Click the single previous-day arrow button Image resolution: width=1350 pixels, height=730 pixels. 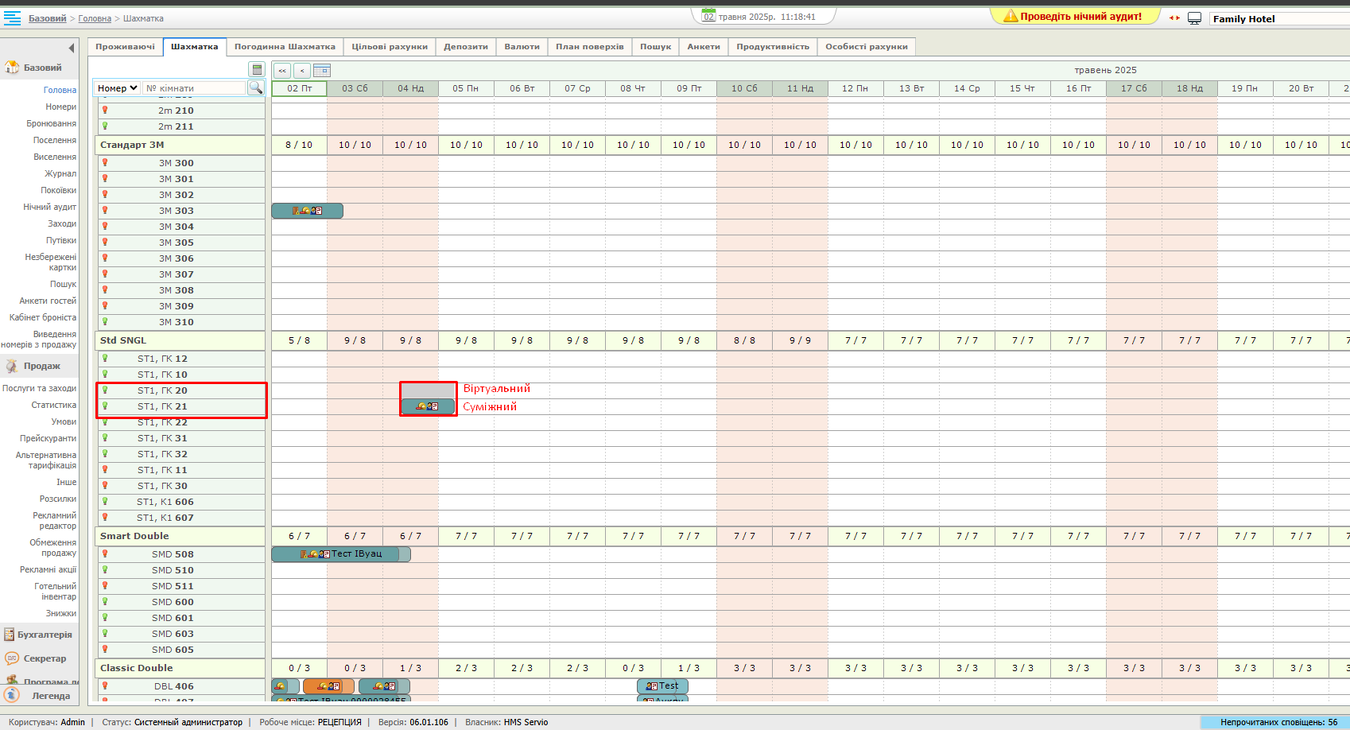click(301, 71)
